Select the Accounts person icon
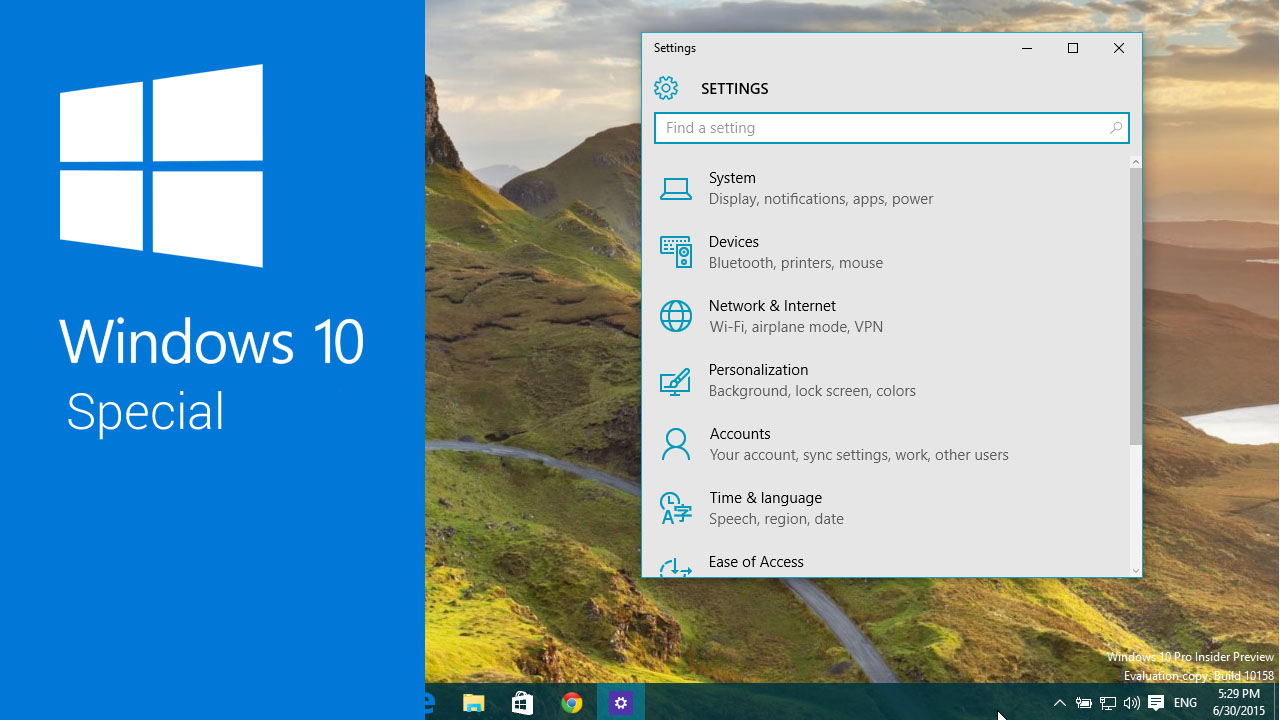1280x720 pixels. (676, 444)
